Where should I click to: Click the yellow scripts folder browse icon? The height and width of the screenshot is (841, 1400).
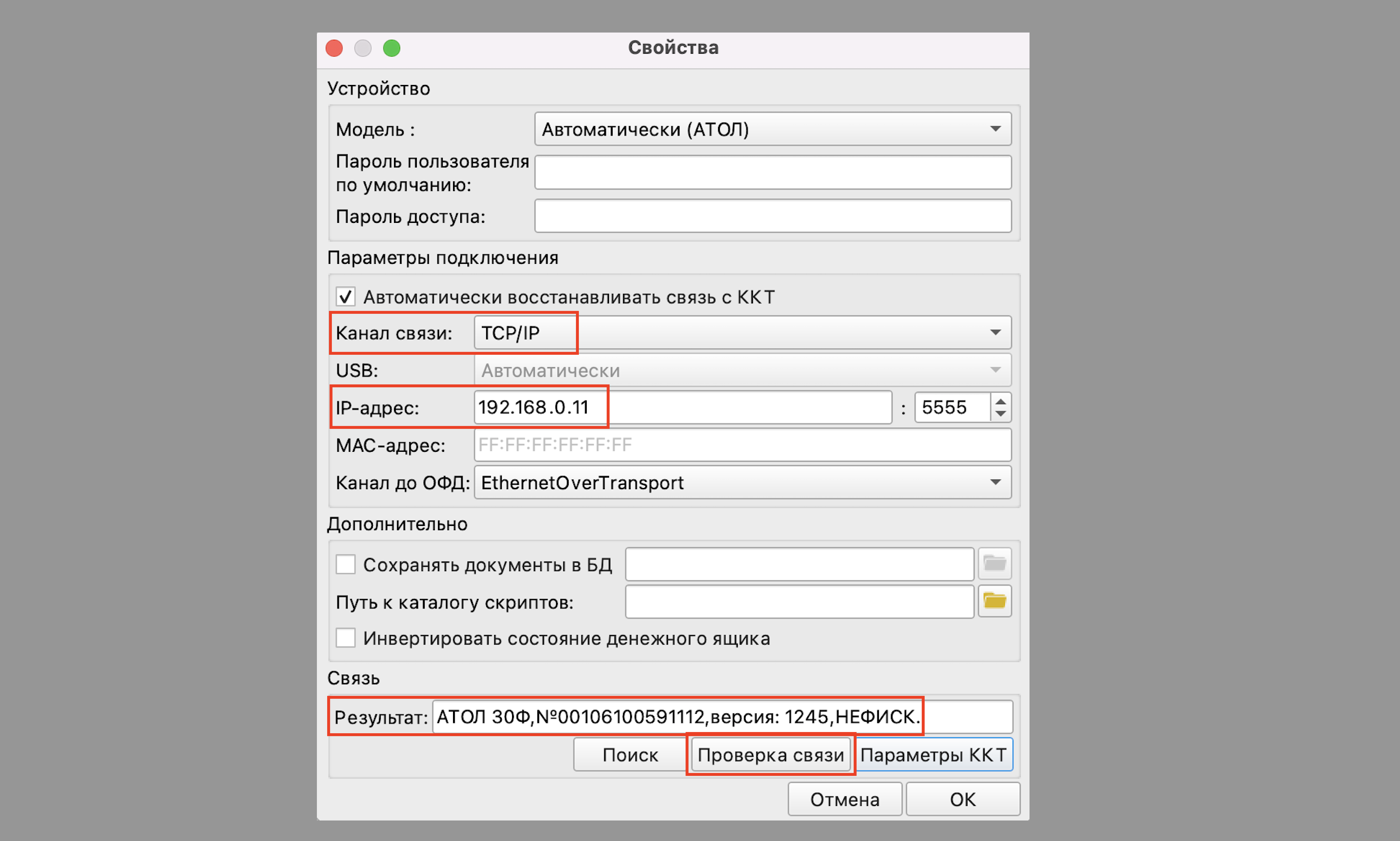pos(994,601)
